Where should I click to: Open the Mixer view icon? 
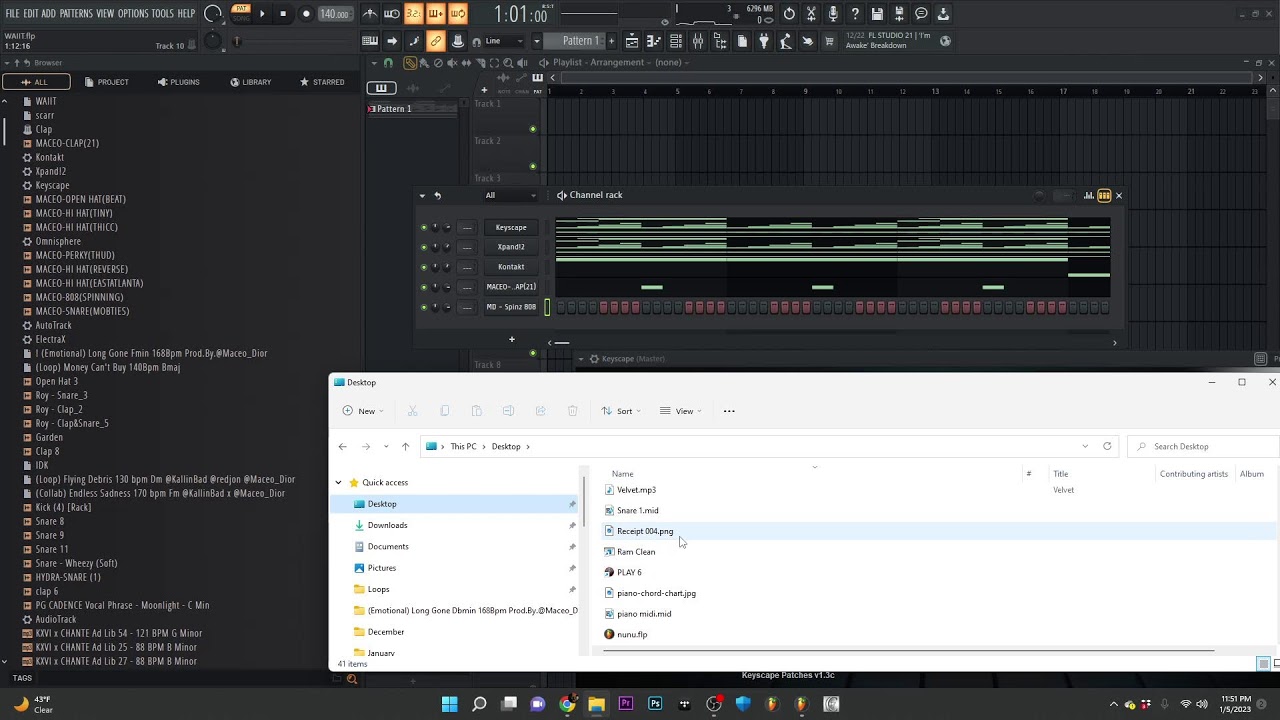pos(697,41)
